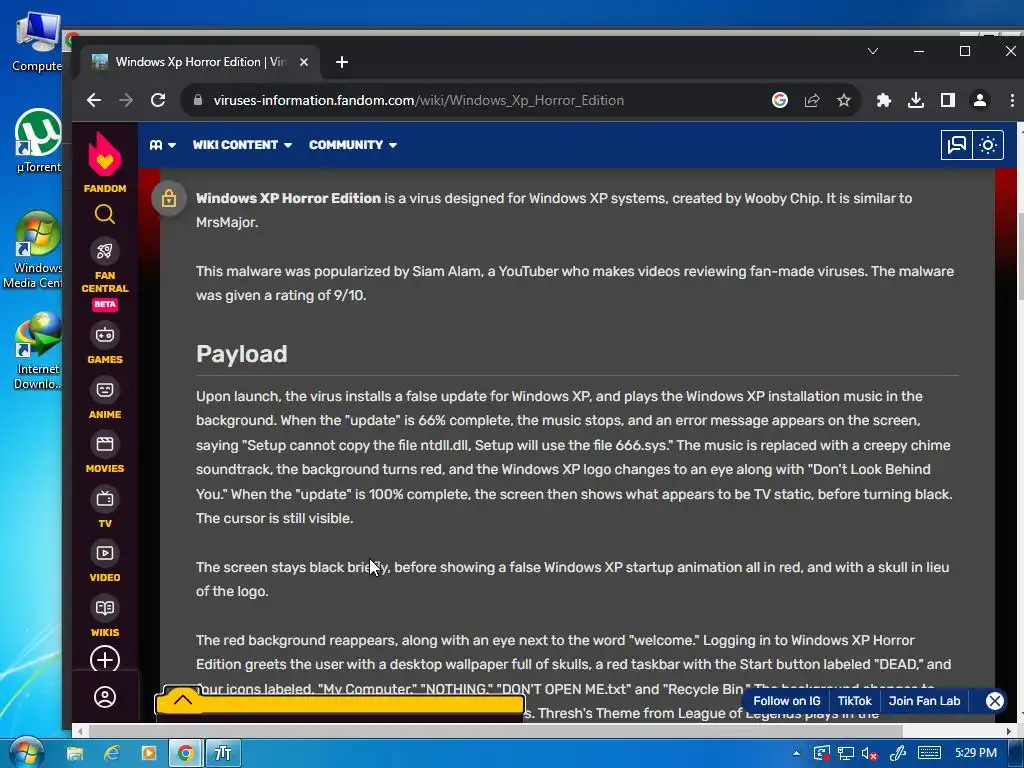Launch Internet Explorer from taskbar
This screenshot has width=1024, height=768.
pyautogui.click(x=112, y=753)
